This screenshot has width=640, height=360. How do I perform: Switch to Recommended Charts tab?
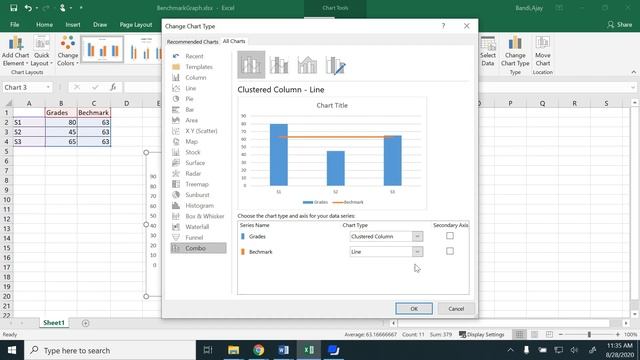coord(192,42)
